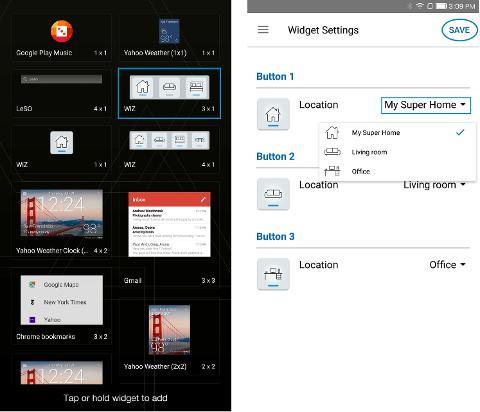Tap the Button 1 home icon

coord(273,114)
